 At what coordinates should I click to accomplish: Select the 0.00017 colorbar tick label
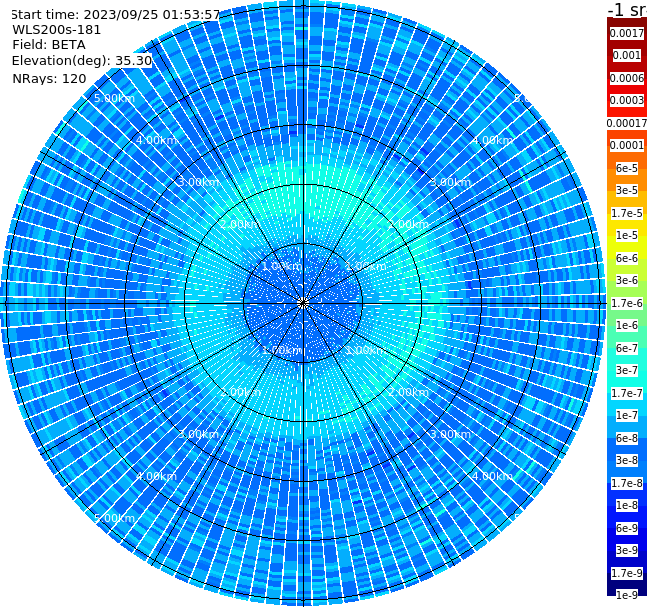626,123
